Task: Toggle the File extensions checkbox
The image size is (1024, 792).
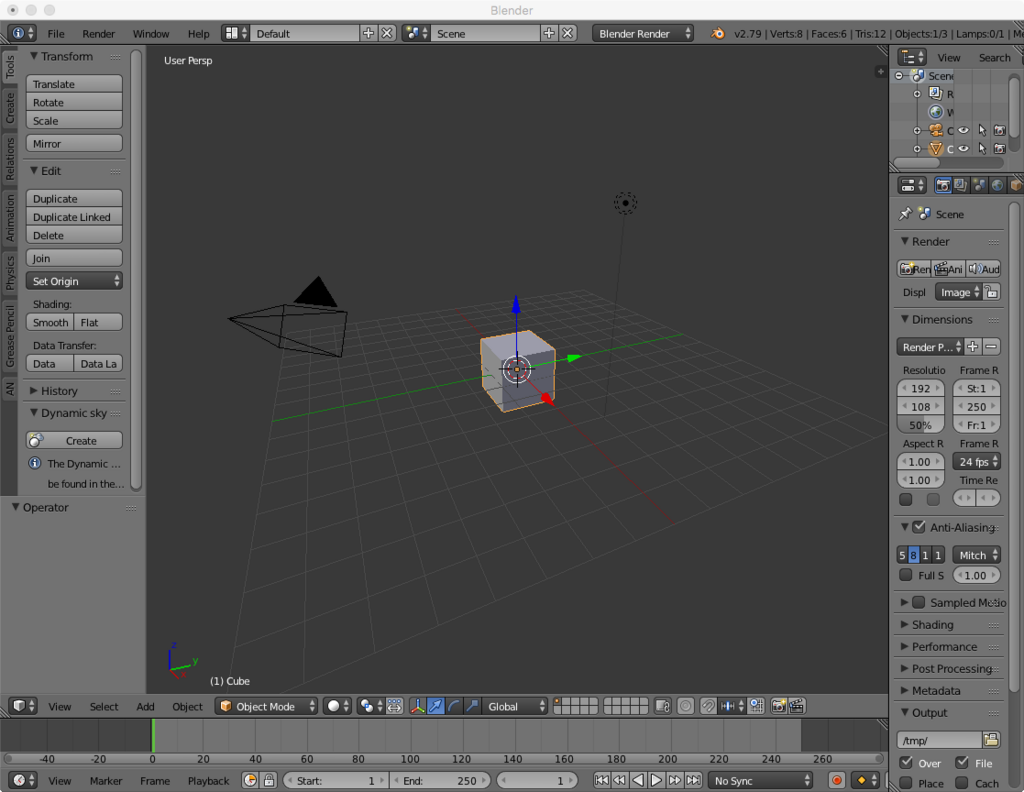Action: pos(962,762)
